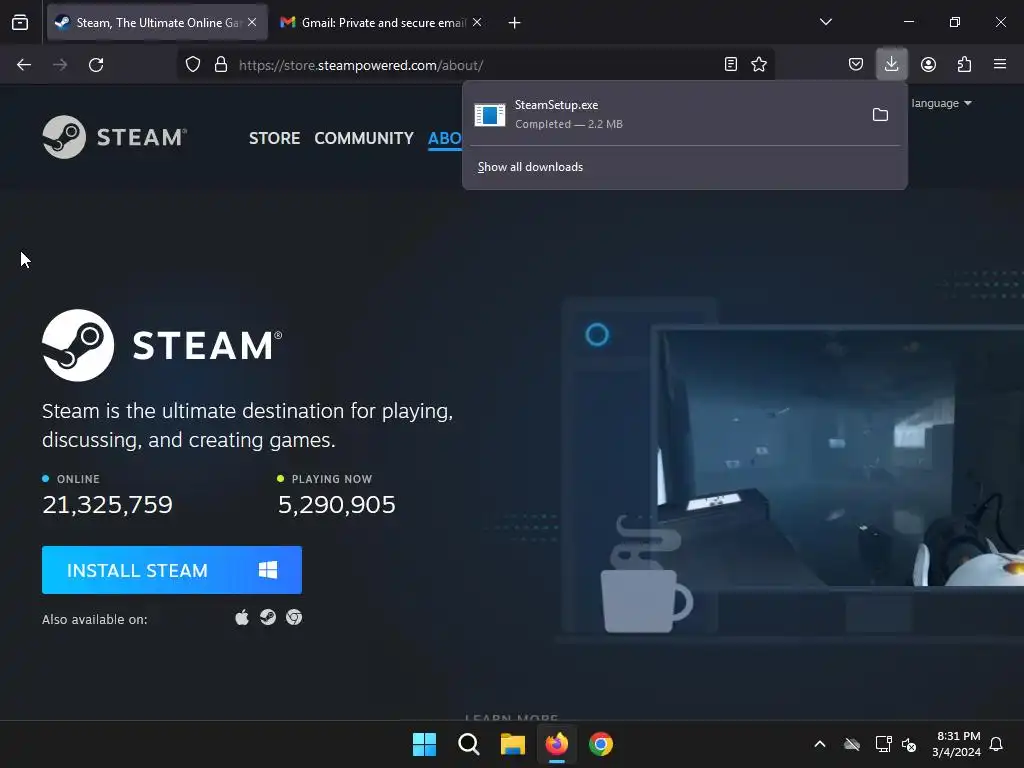Expand the language dropdown
This screenshot has height=768, width=1024.
click(x=941, y=103)
